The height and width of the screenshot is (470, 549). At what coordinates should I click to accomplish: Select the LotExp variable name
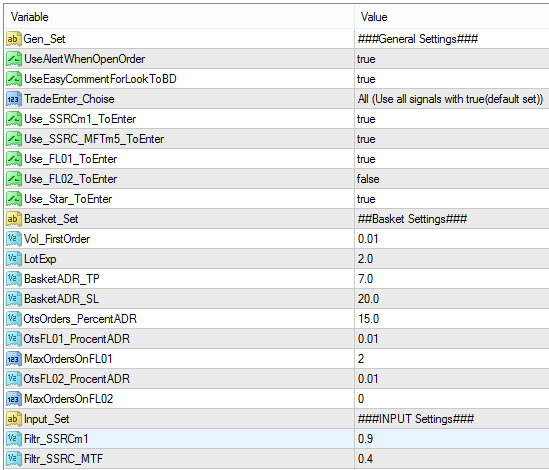pyautogui.click(x=40, y=259)
